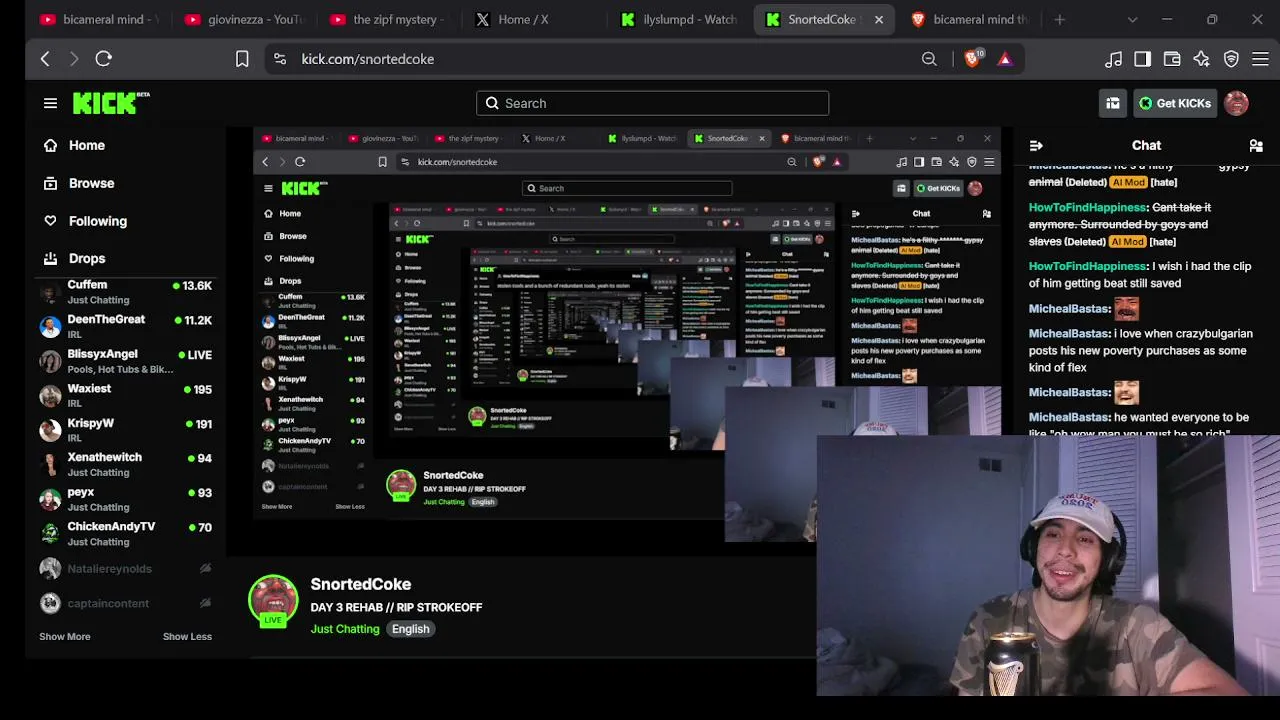Switch to the Brave search bicameral mind tab

click(x=970, y=19)
